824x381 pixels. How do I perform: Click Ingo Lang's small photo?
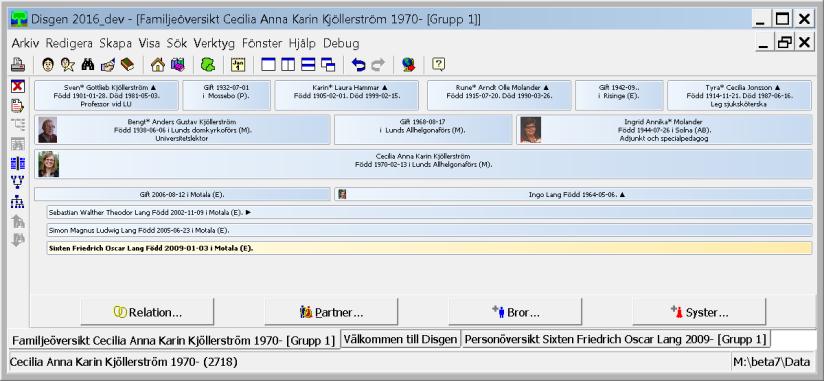342,194
